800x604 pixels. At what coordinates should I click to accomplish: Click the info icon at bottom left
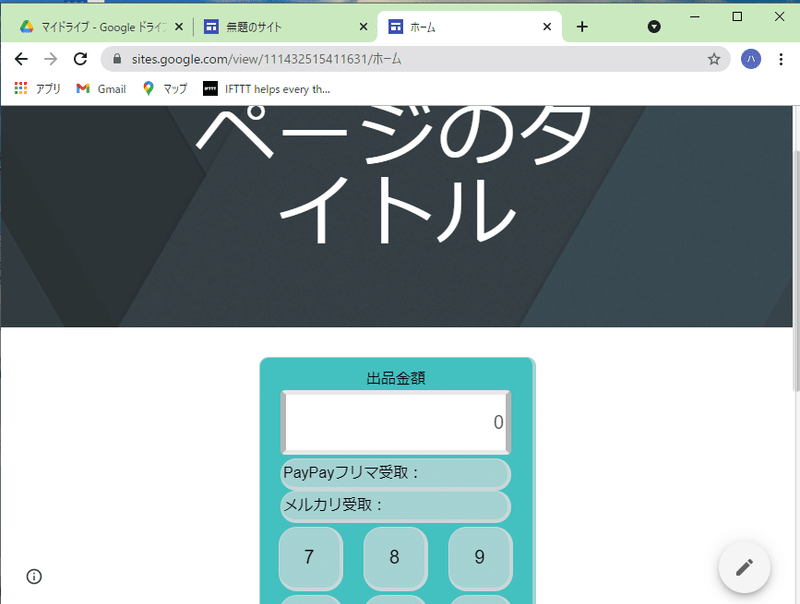33,576
